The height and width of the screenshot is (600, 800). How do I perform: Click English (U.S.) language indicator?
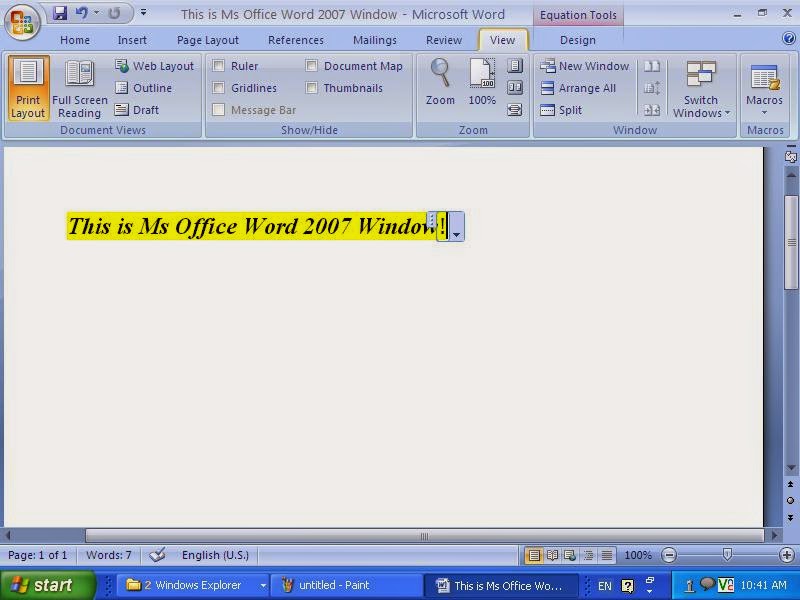pyautogui.click(x=215, y=555)
